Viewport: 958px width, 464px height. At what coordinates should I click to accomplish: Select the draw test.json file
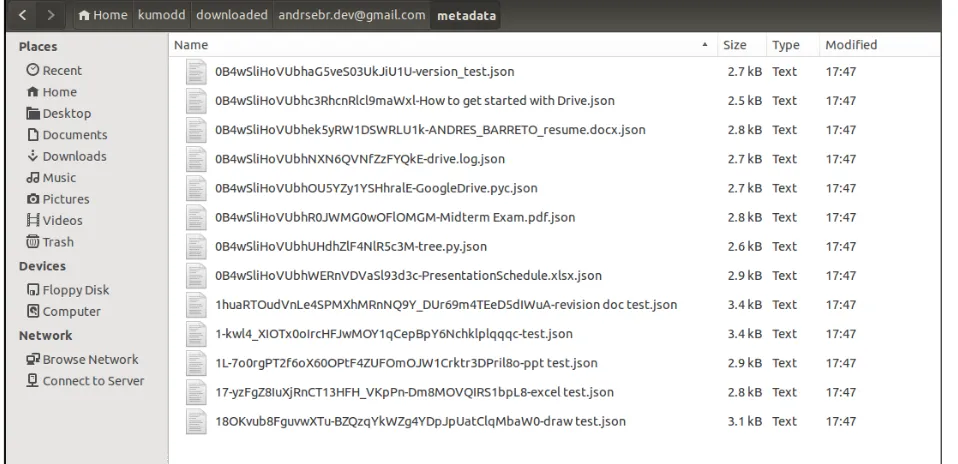pos(420,421)
